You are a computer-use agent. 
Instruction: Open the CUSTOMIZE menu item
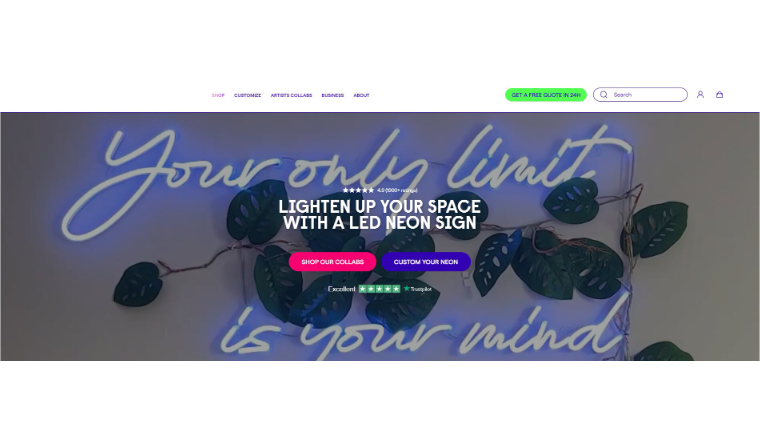pyautogui.click(x=248, y=95)
